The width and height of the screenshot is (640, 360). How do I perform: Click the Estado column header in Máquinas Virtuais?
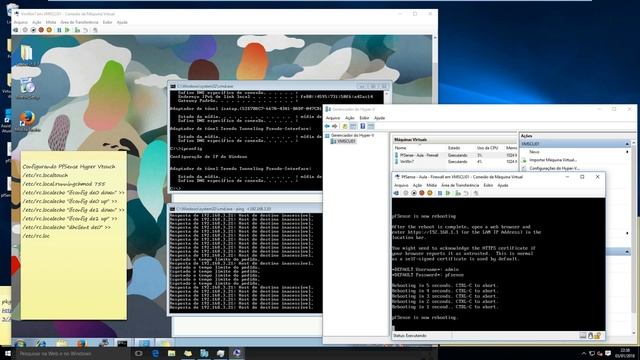[454, 148]
